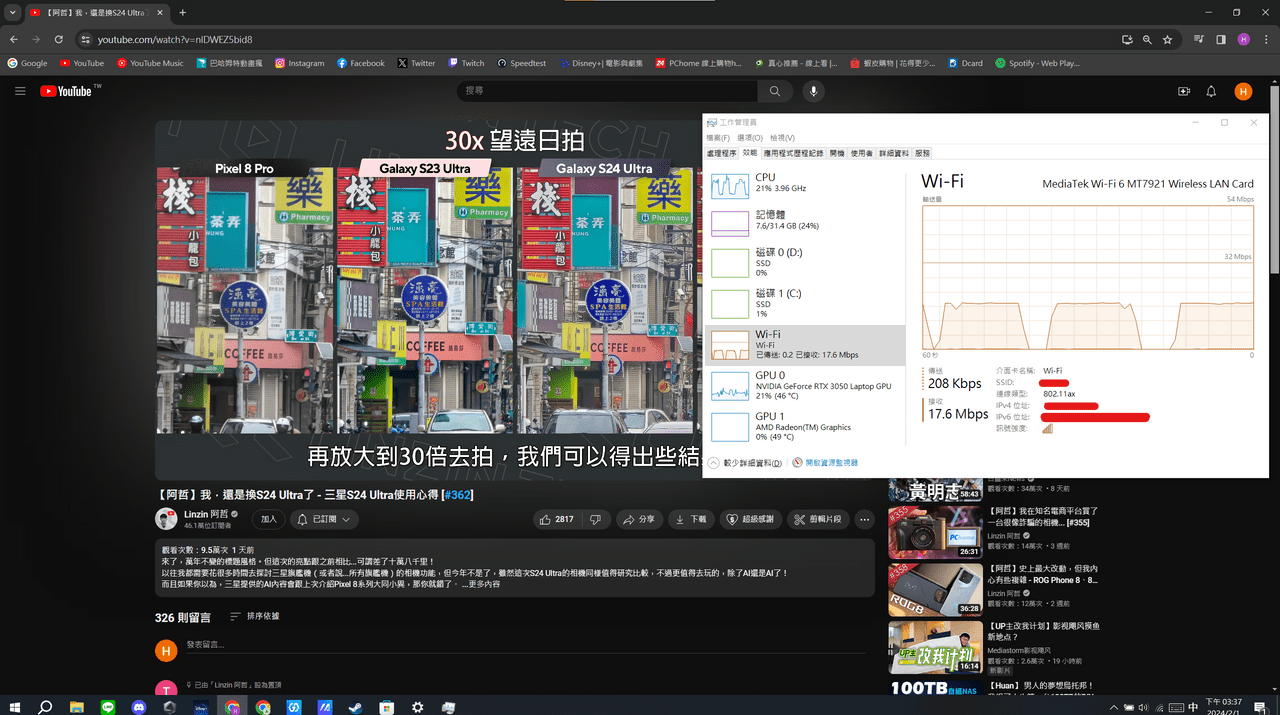Open the YouTube hamburger guide menu
This screenshot has width=1280, height=715.
pos(20,91)
